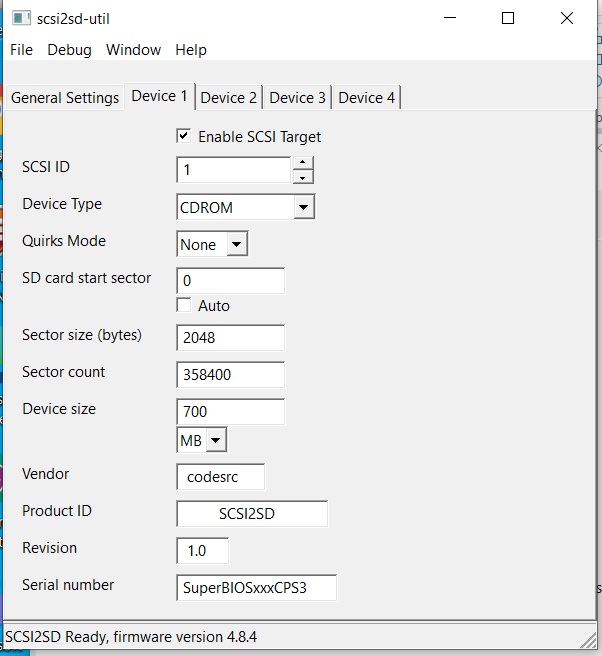Close the scsi2sd-util window
602x656 pixels.
567,18
